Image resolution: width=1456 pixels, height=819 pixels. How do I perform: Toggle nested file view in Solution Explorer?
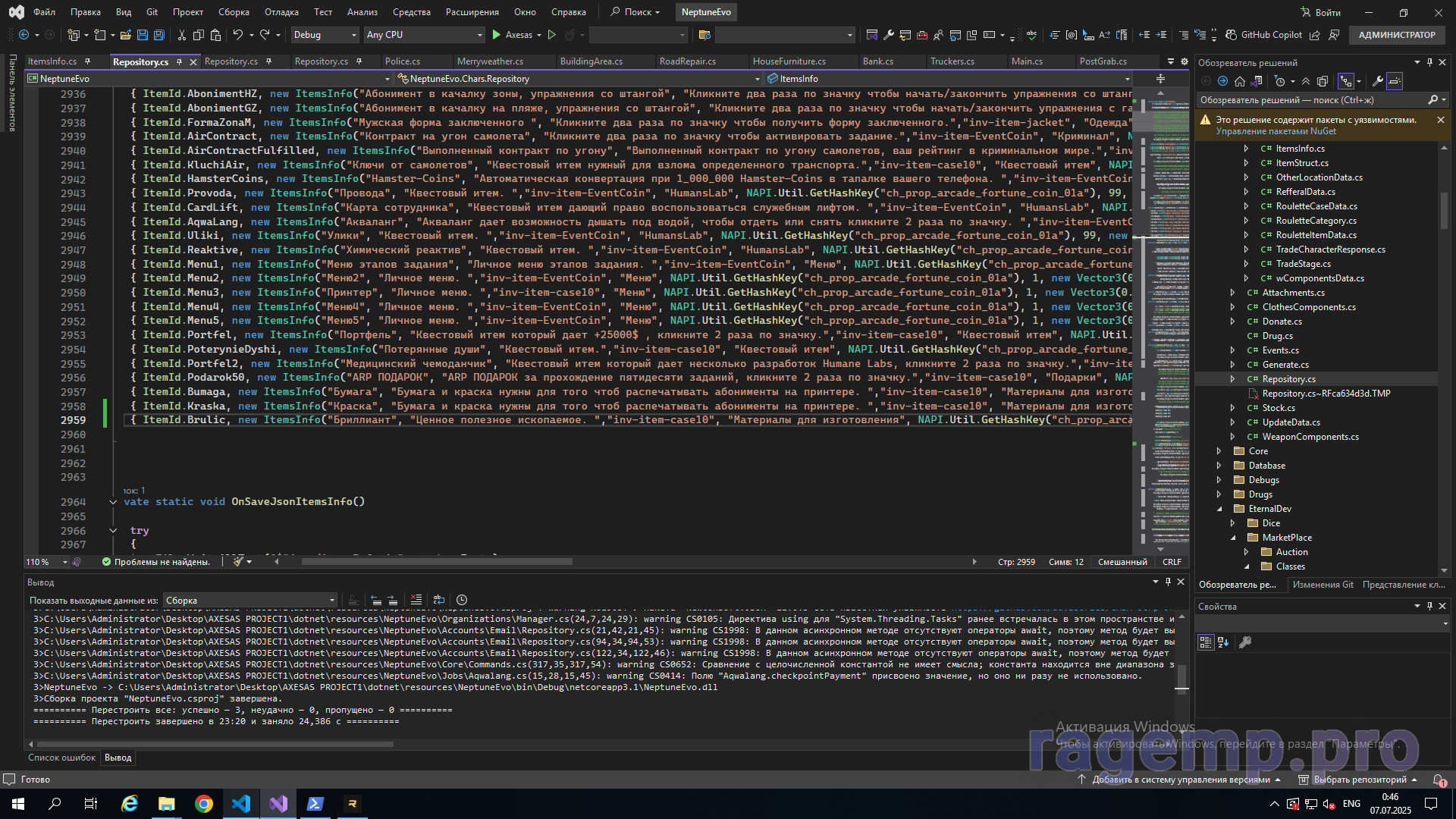coord(1346,81)
